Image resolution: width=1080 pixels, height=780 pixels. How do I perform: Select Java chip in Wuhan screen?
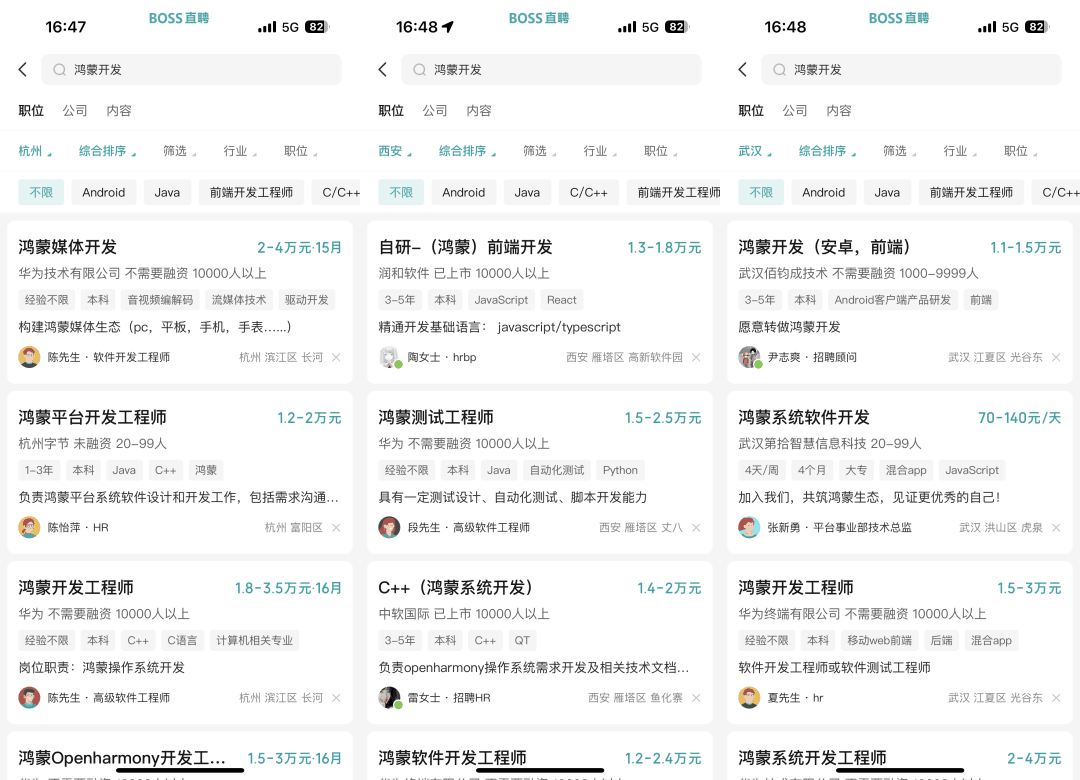pos(887,192)
